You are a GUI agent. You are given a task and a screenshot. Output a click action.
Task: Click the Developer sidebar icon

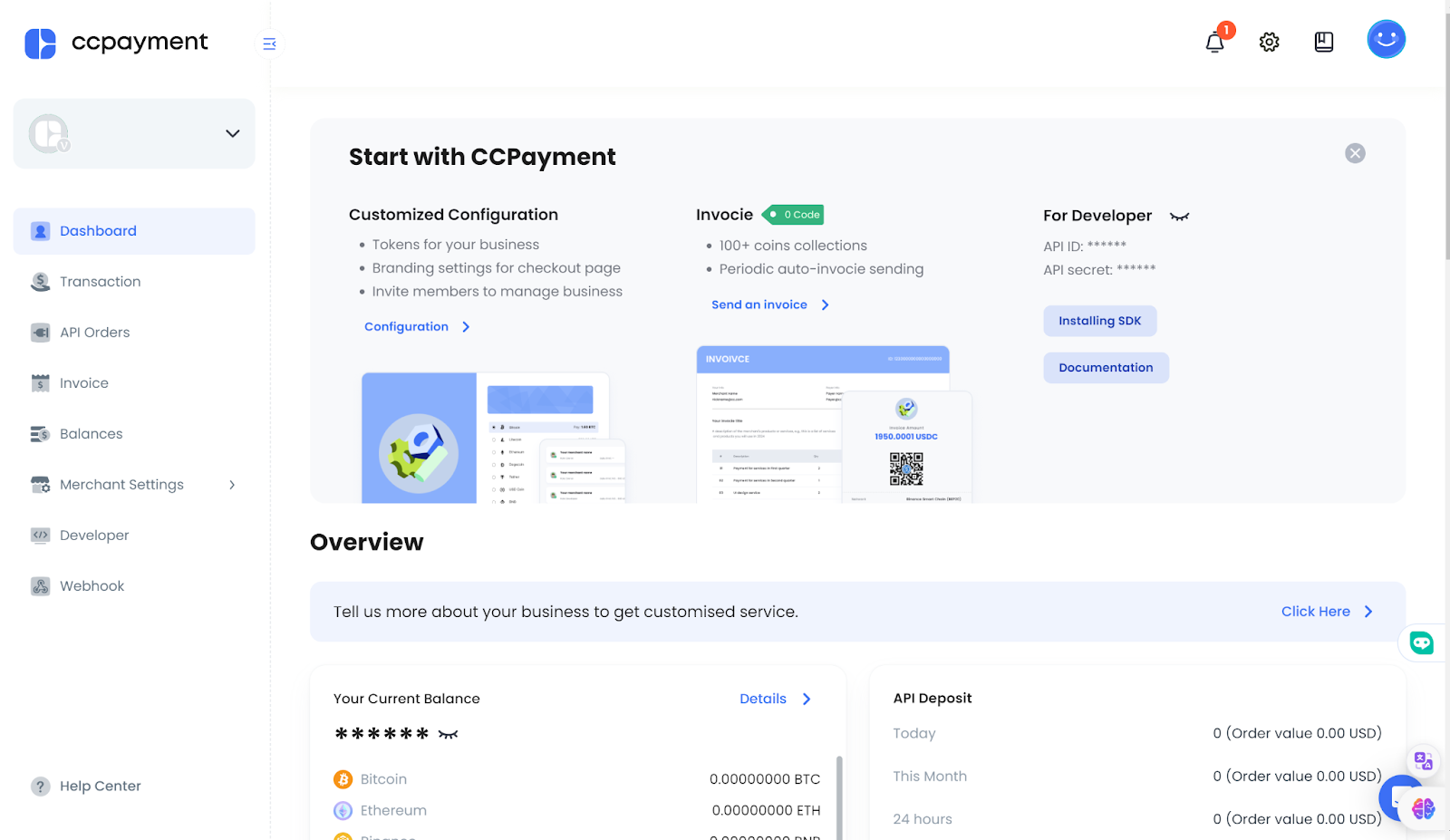point(41,536)
